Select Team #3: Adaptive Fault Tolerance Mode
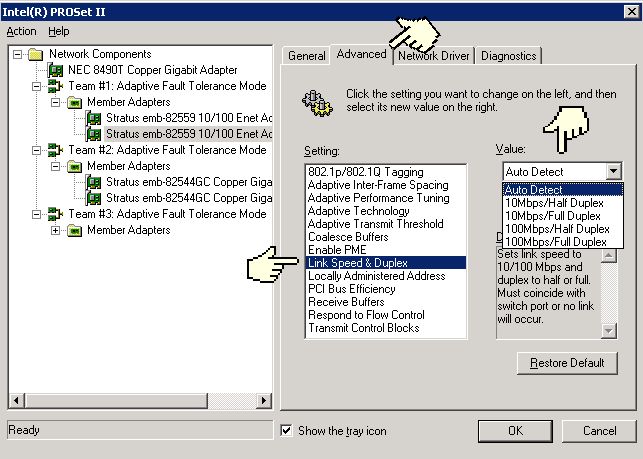The image size is (643, 459). pyautogui.click(x=167, y=214)
